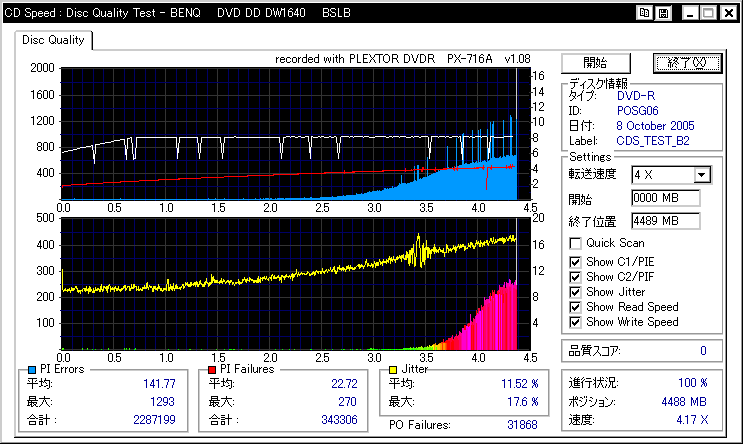Click the red PI Failures legend square
Image resolution: width=743 pixels, height=444 pixels.
click(214, 370)
